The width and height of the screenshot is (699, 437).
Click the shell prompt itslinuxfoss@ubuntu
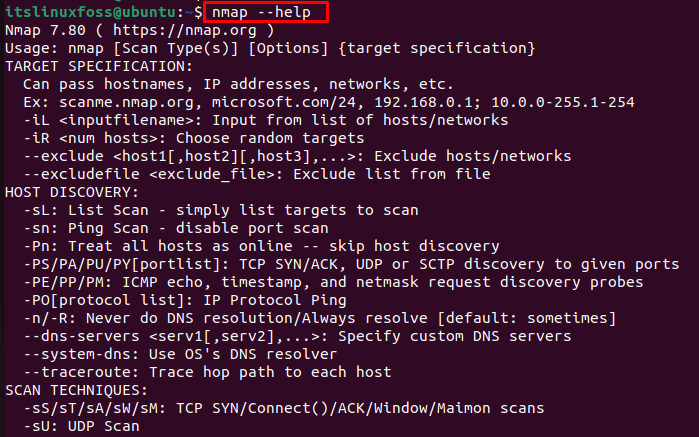coord(91,12)
